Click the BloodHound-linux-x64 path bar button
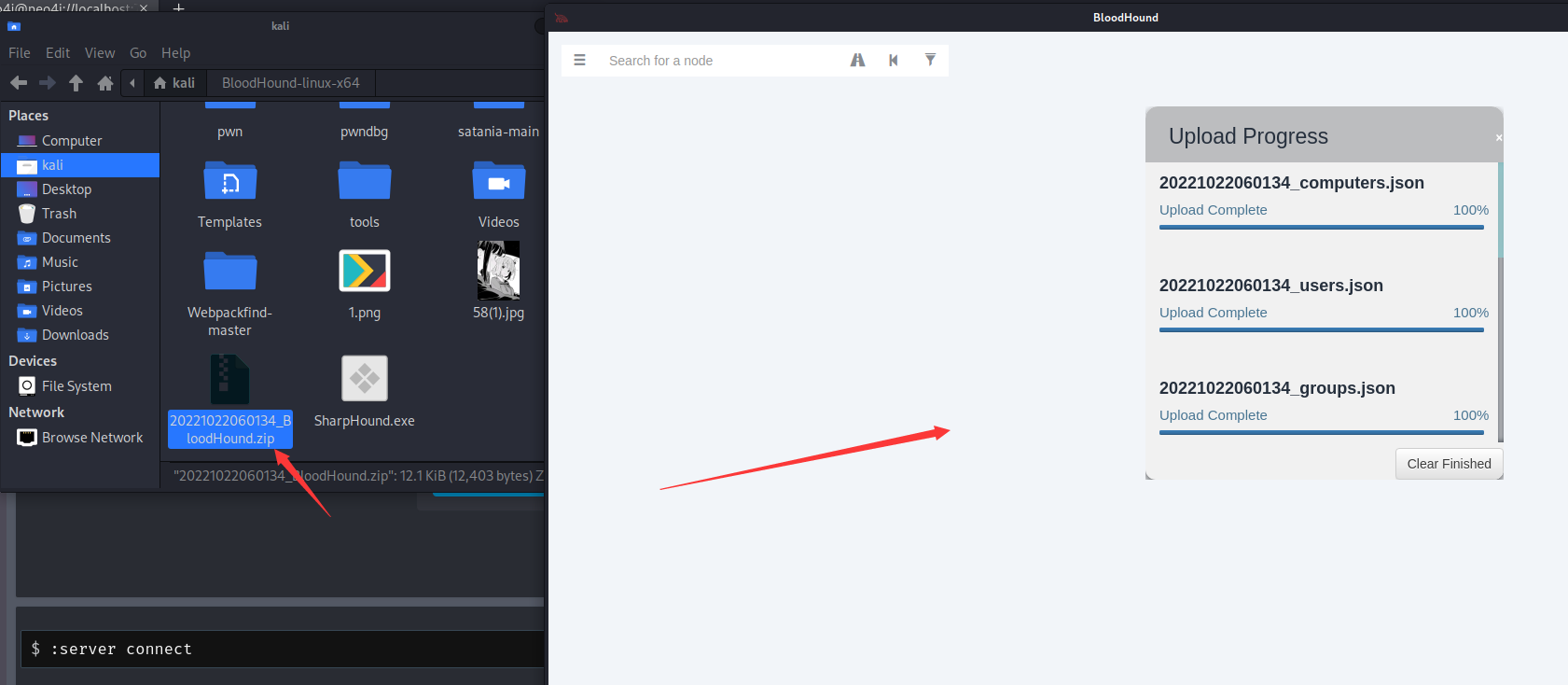Viewport: 1568px width, 685px height. coord(290,83)
